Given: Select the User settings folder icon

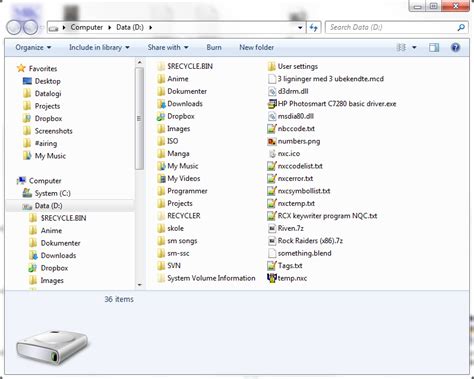Looking at the screenshot, I should [272, 66].
